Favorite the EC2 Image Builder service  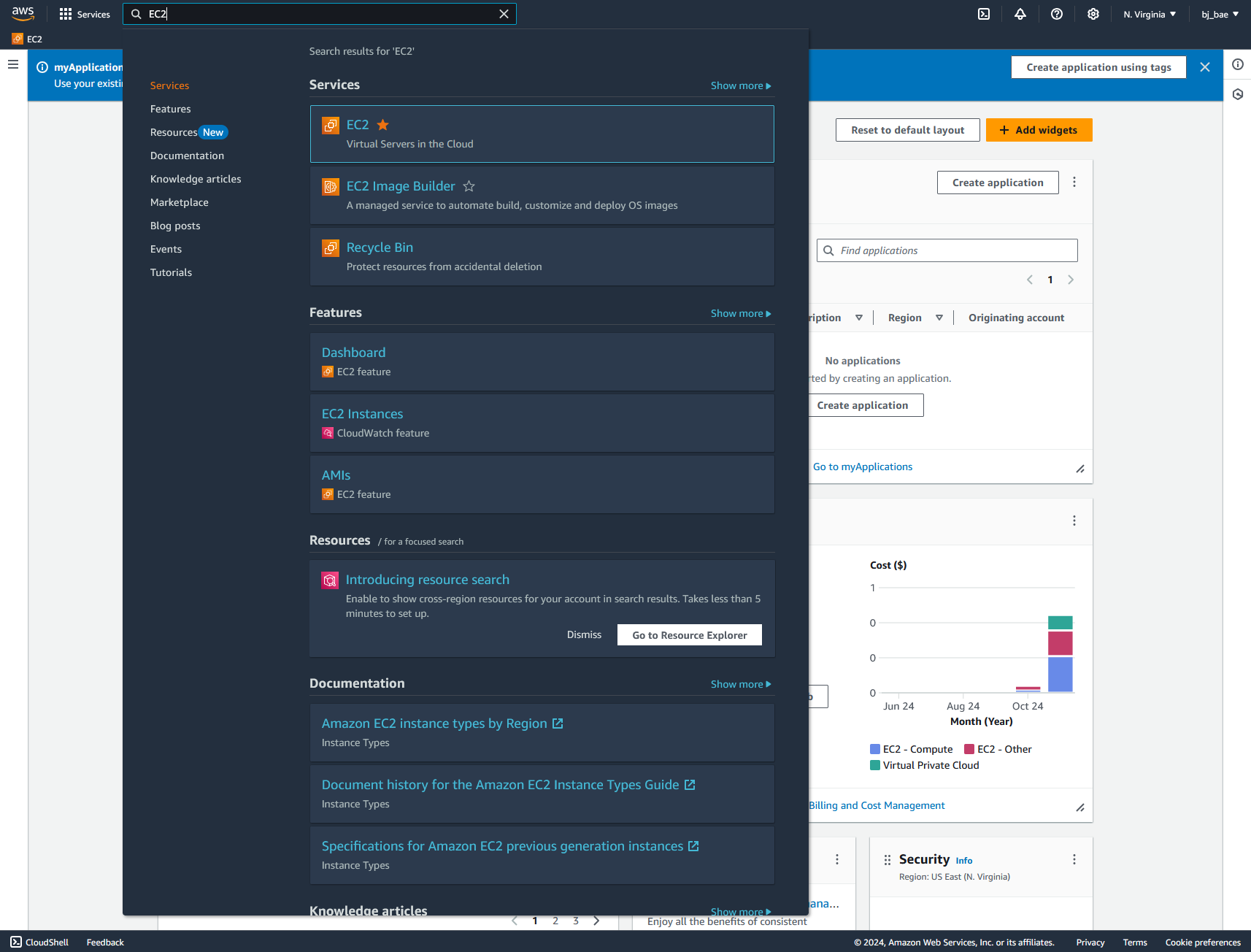469,186
